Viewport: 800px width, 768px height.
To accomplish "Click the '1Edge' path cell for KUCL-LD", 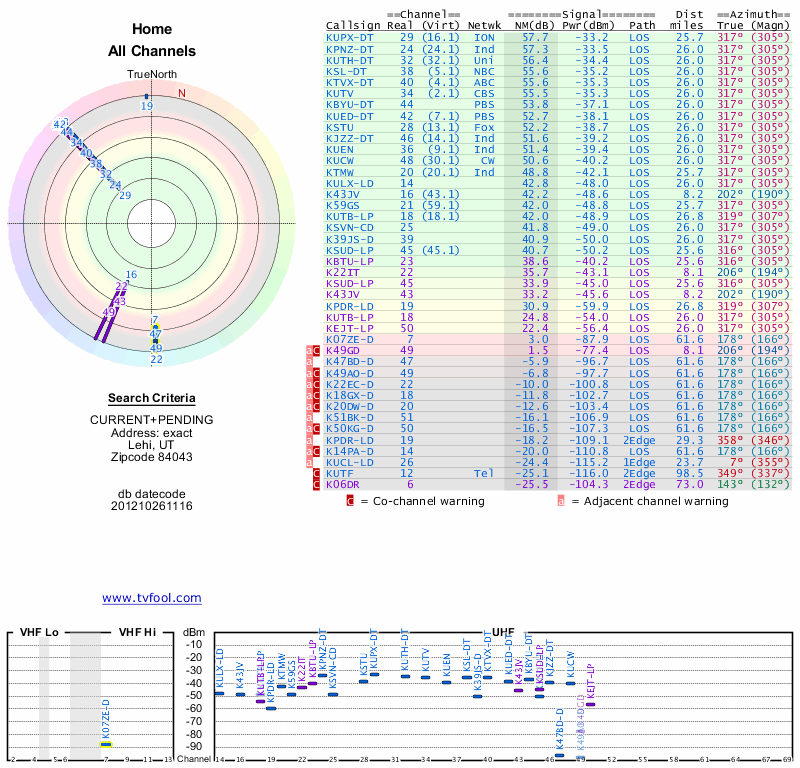I will pyautogui.click(x=638, y=463).
